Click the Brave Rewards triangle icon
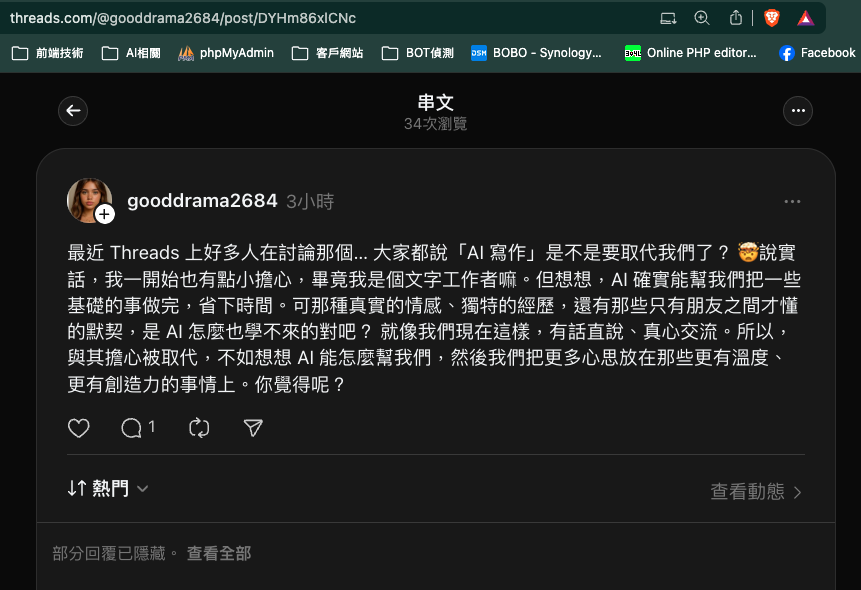 (x=806, y=18)
